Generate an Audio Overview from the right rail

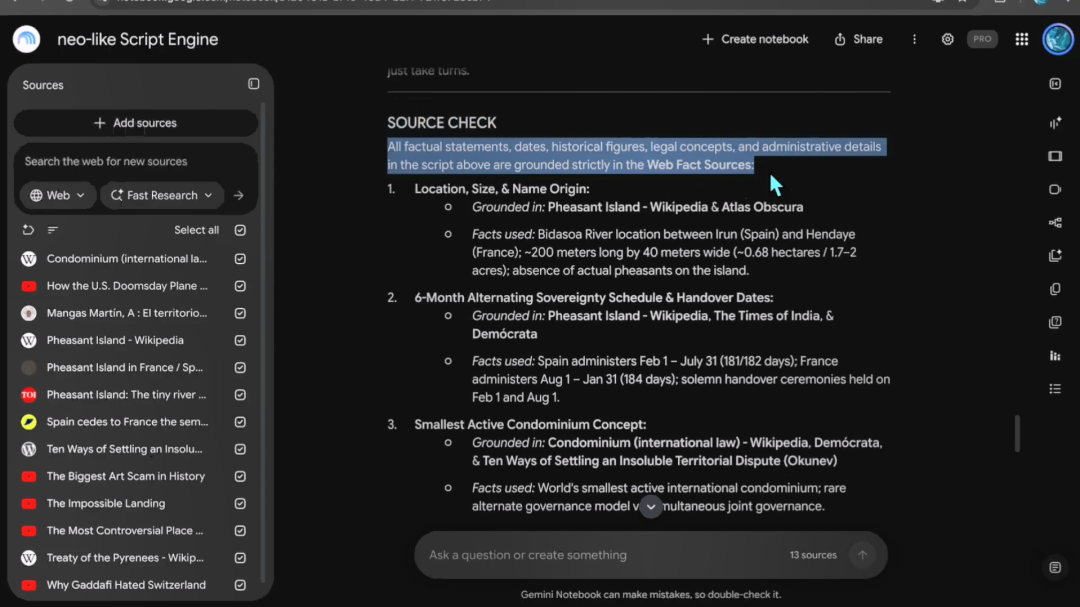click(x=1055, y=123)
